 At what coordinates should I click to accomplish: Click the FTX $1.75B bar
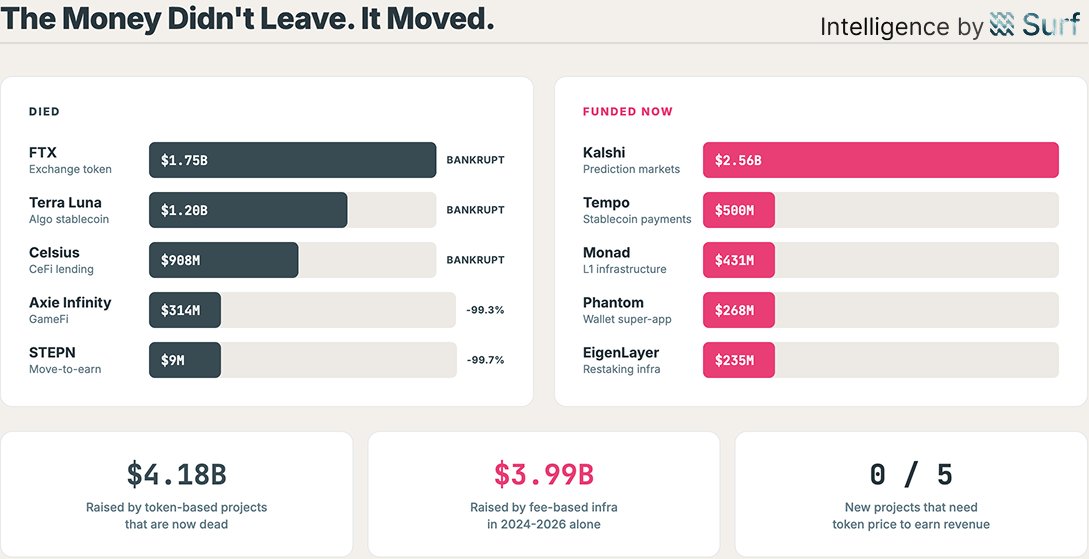[x=292, y=160]
